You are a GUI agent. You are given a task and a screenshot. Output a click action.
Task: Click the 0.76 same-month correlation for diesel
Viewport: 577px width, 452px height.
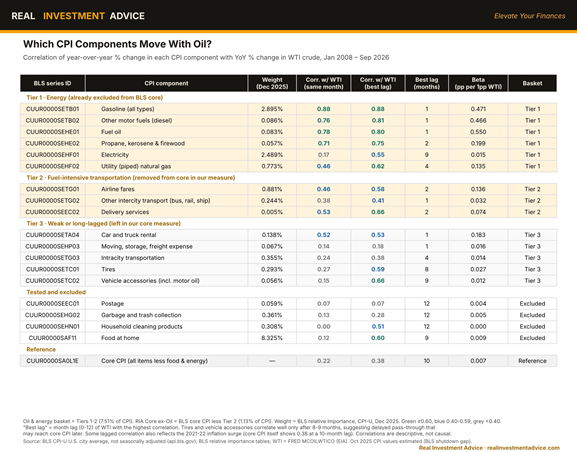click(323, 120)
